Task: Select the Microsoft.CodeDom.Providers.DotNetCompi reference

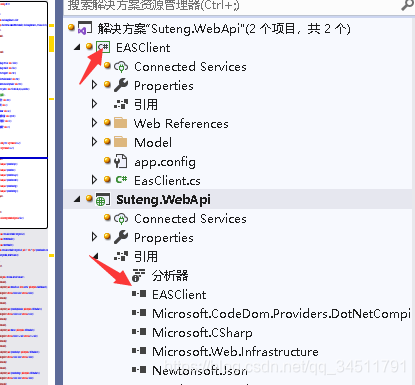Action: point(281,314)
